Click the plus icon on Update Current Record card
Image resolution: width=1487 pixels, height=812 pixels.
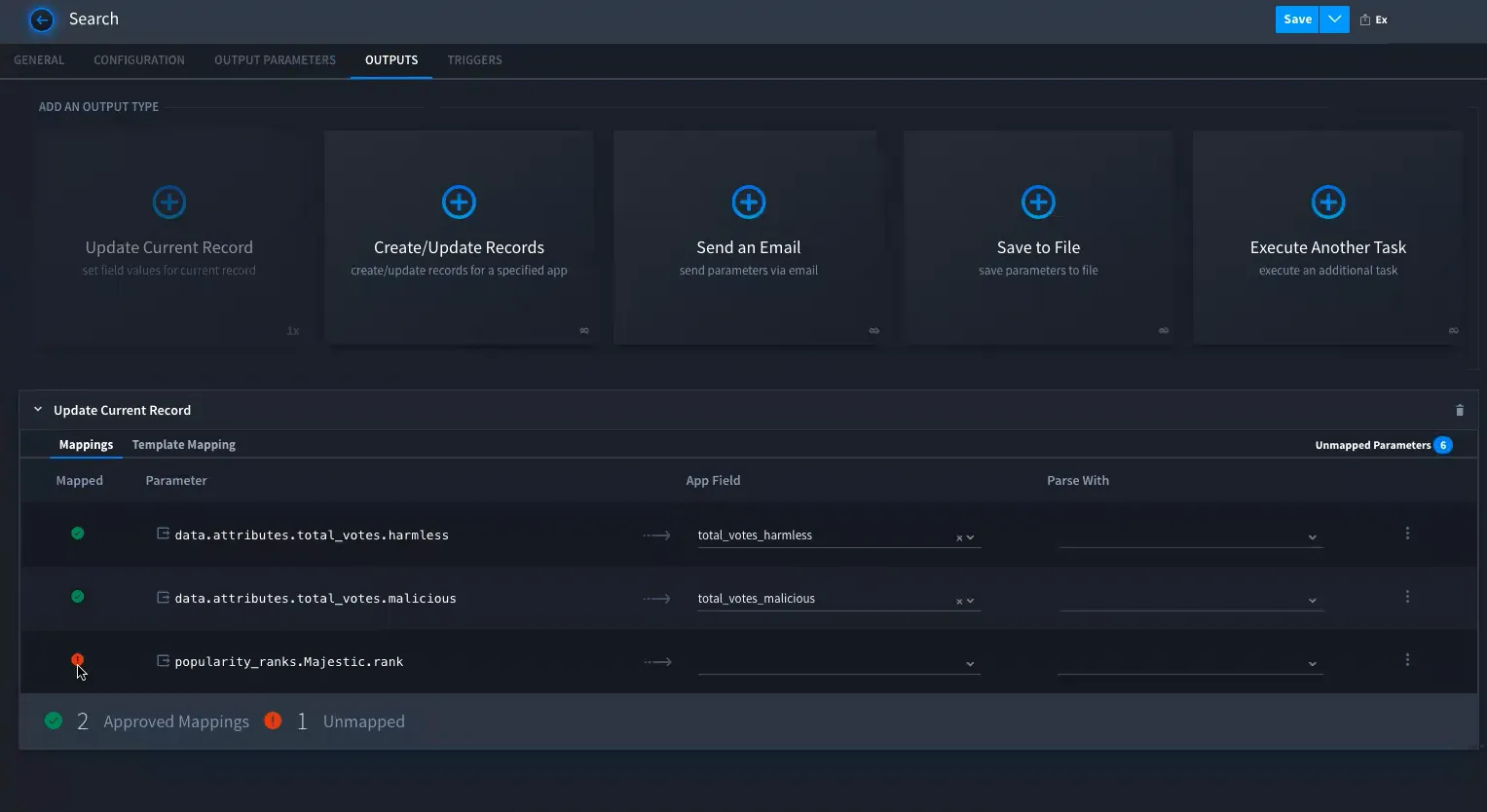(169, 203)
